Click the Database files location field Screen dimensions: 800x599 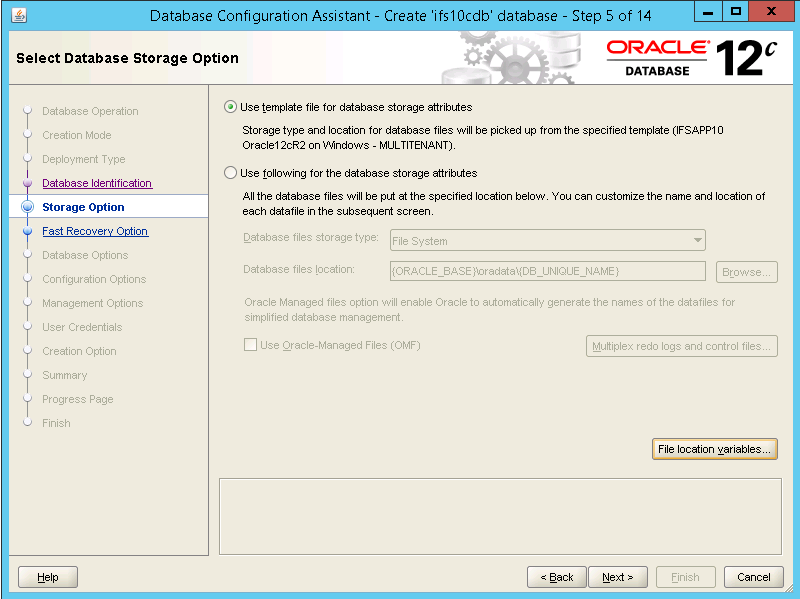click(547, 272)
